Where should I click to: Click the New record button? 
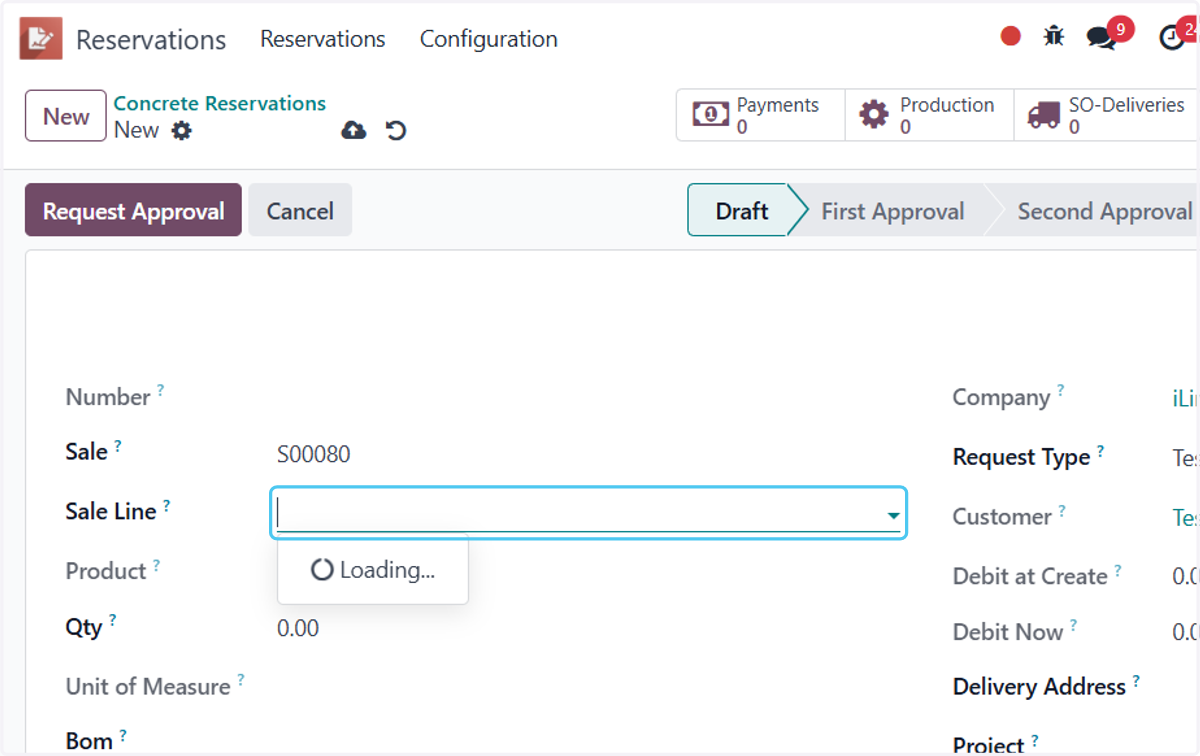pyautogui.click(x=66, y=116)
